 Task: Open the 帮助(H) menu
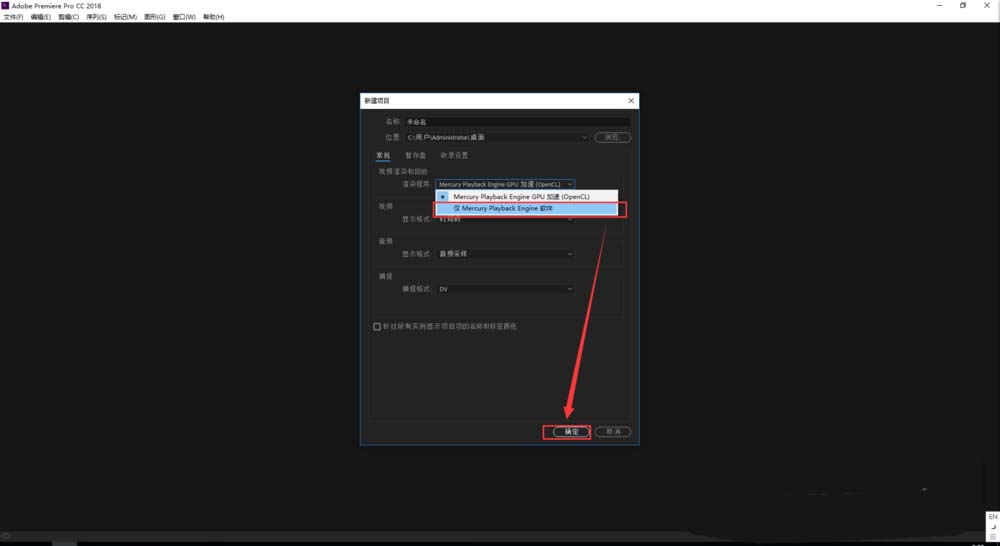click(214, 17)
